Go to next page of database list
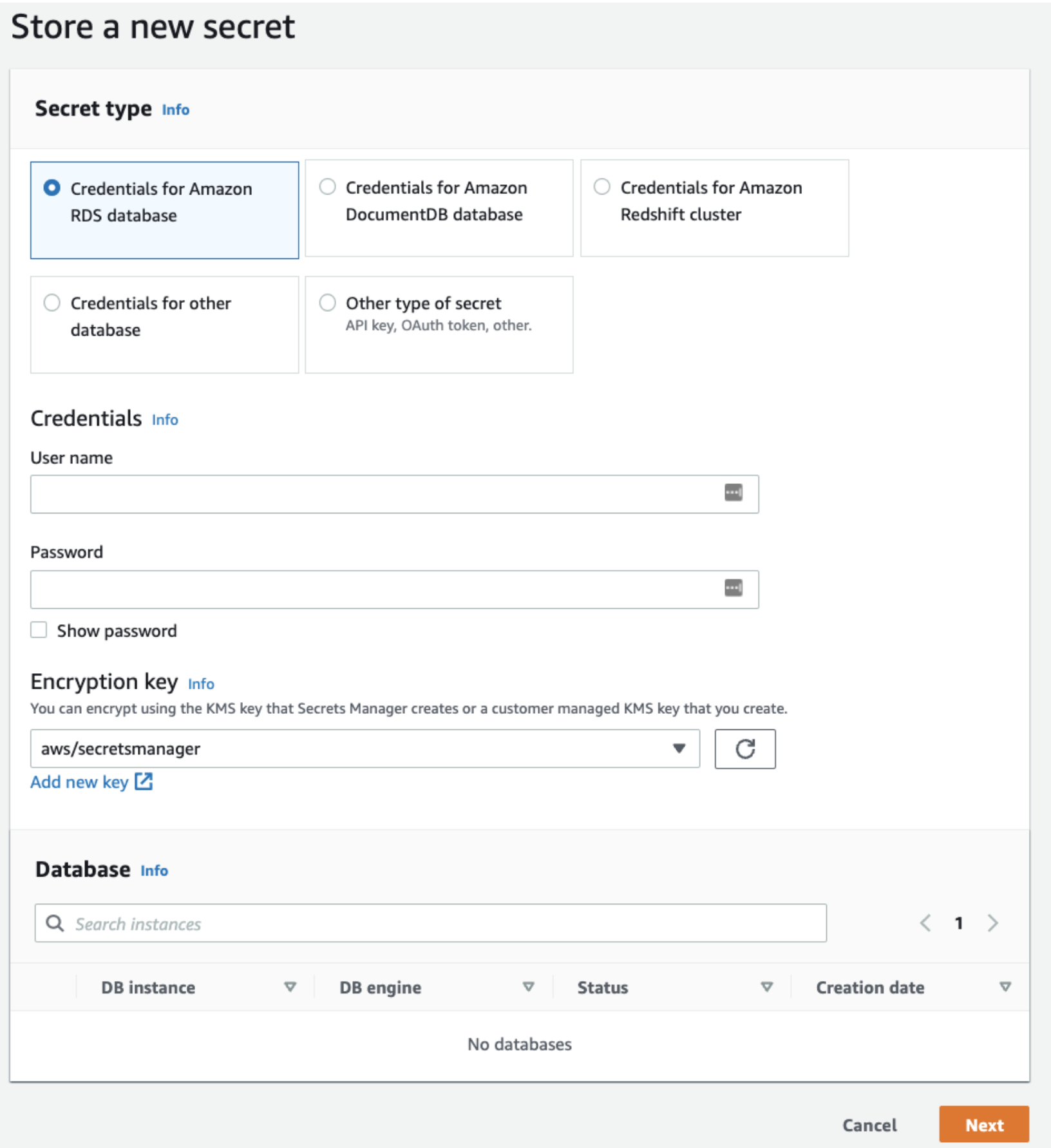The height and width of the screenshot is (1148, 1051). pyautogui.click(x=992, y=923)
